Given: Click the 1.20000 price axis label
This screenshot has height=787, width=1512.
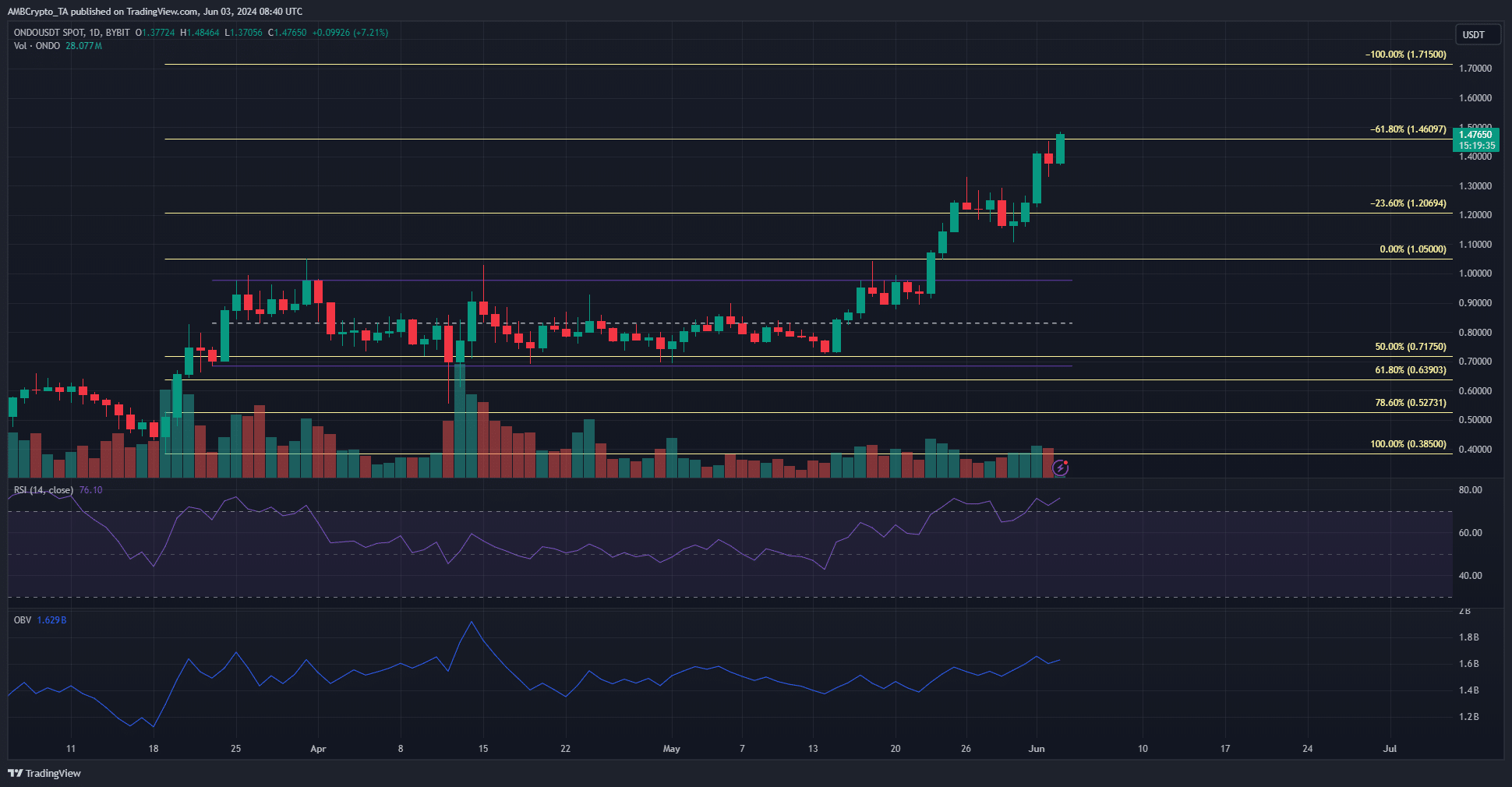Looking at the screenshot, I should point(1475,215).
